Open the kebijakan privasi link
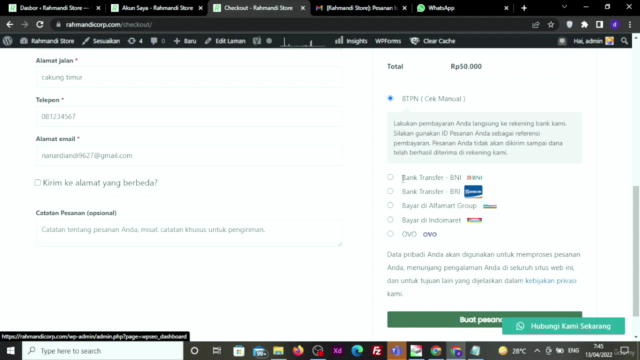The image size is (640, 360). tap(551, 280)
